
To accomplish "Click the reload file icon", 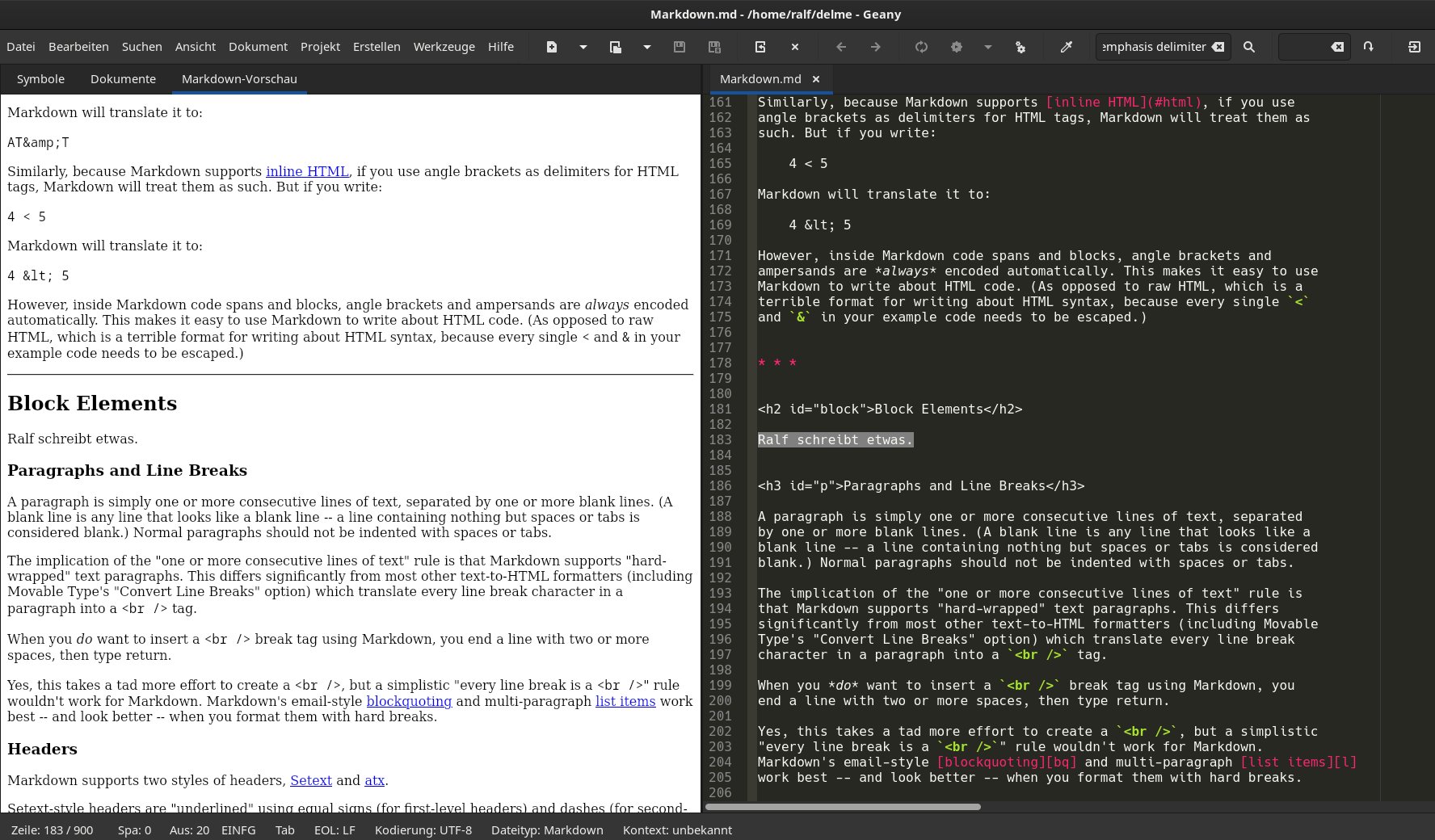I will [760, 47].
